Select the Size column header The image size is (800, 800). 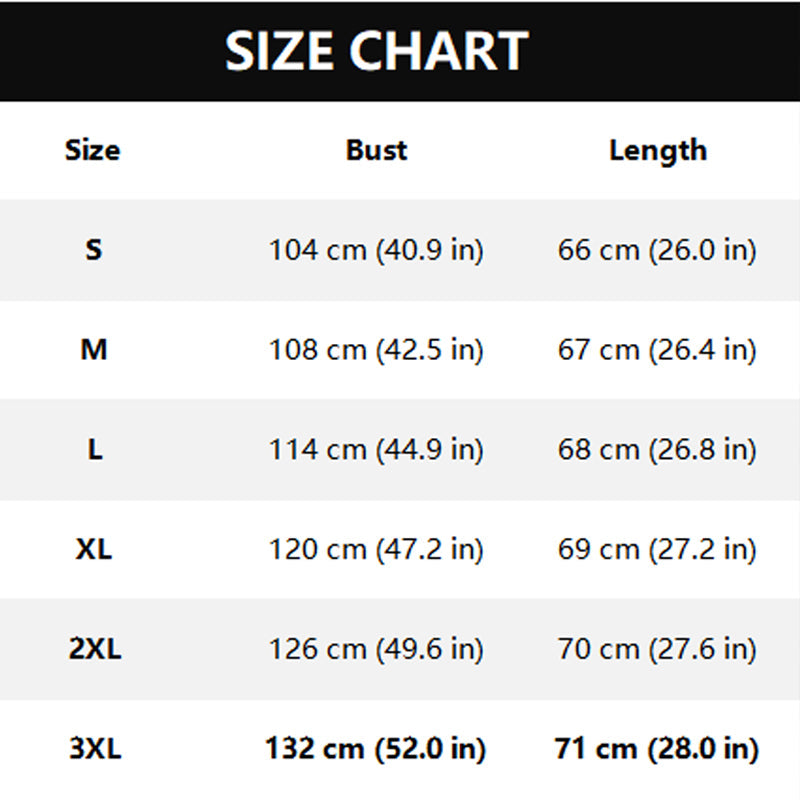93,150
